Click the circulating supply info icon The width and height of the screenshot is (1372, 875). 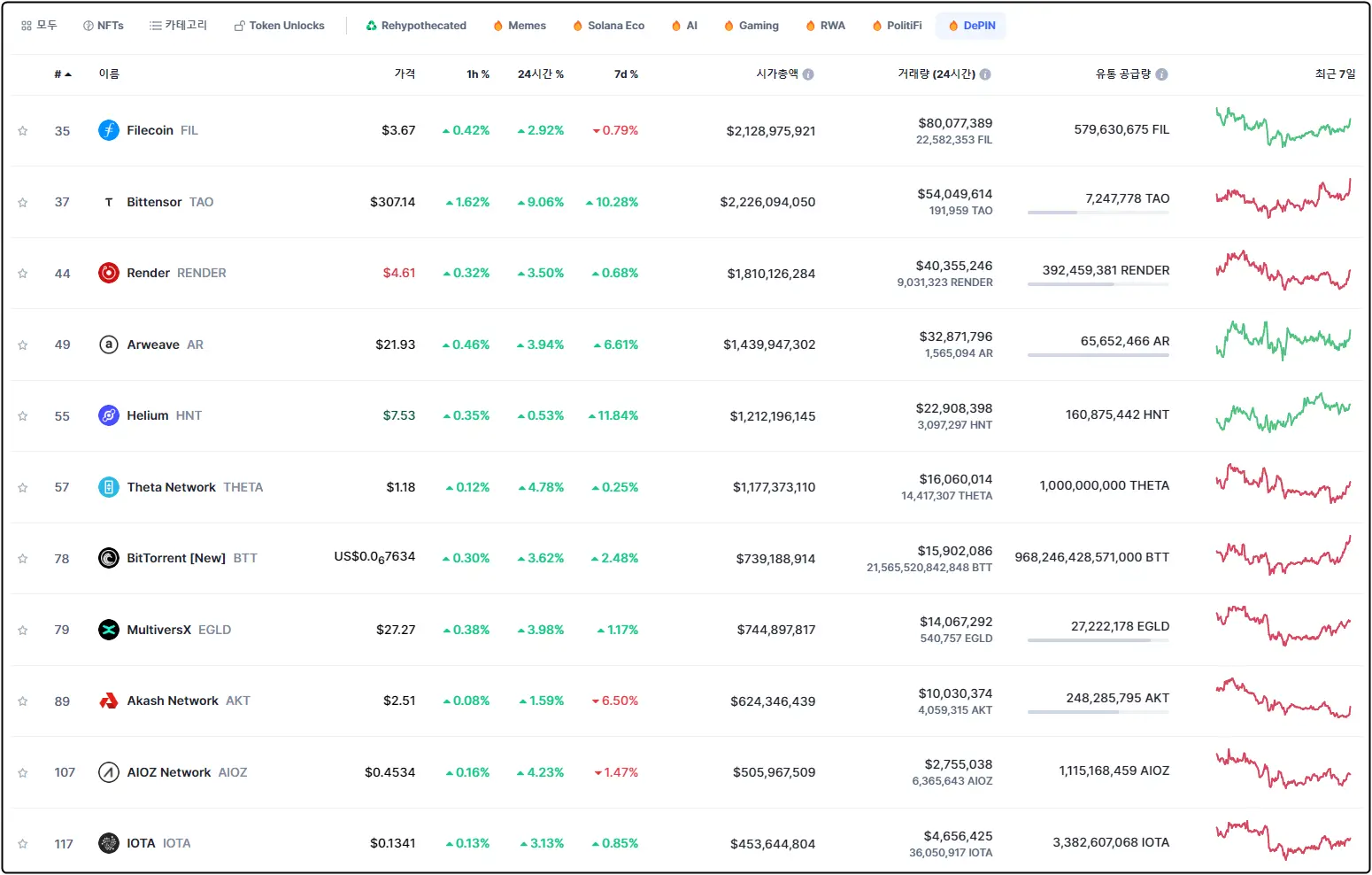pos(1162,74)
